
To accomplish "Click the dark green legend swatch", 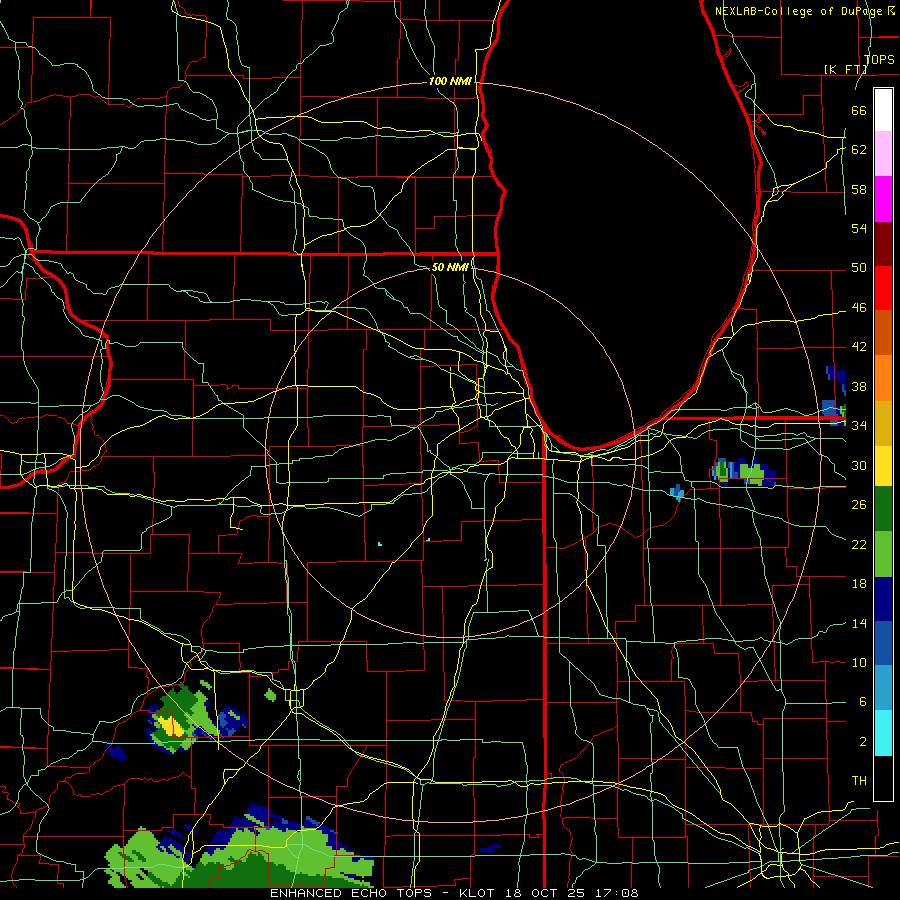I will pos(883,509).
